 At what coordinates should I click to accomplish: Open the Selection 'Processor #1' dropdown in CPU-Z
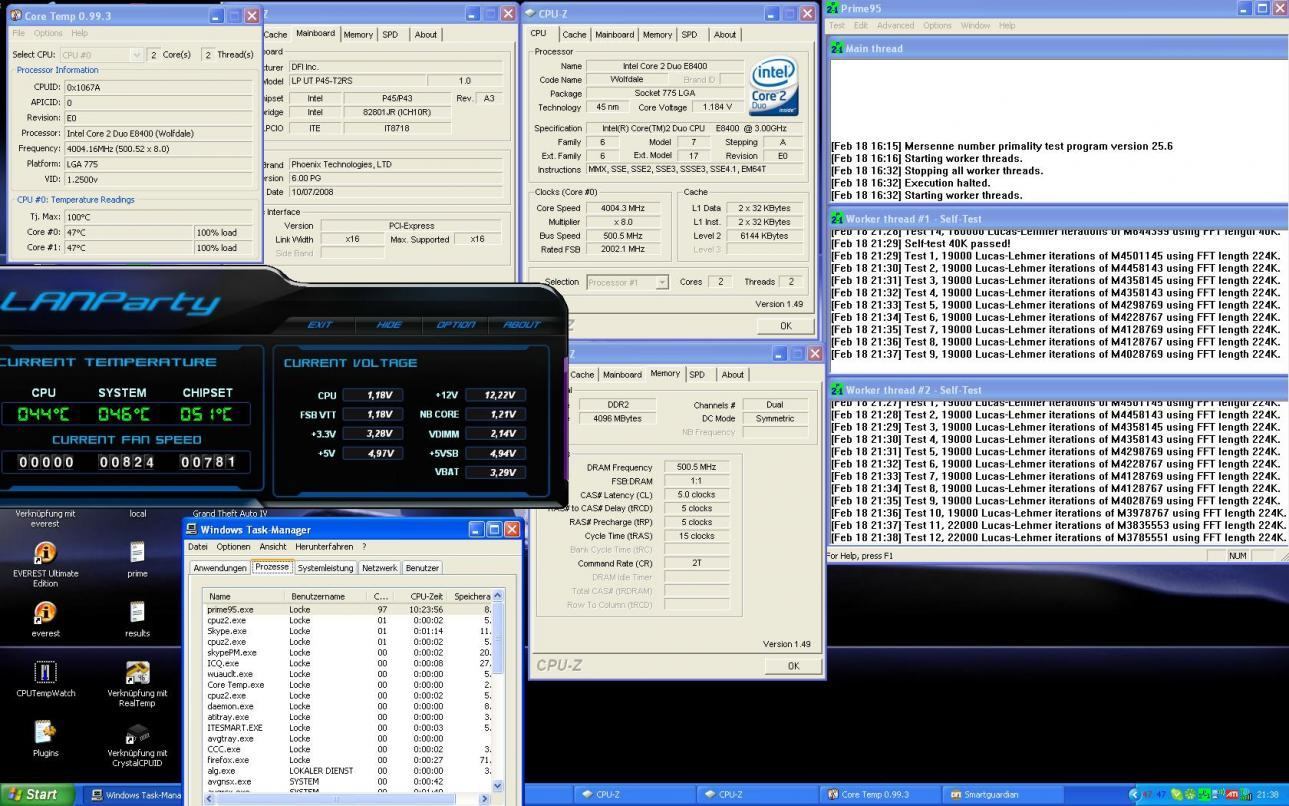[x=627, y=282]
